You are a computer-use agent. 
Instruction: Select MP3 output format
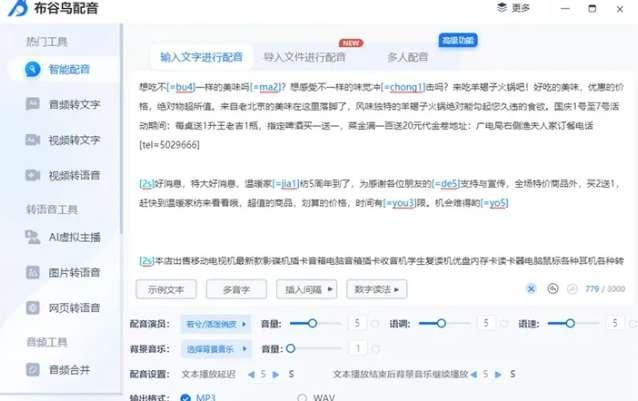[x=186, y=398]
